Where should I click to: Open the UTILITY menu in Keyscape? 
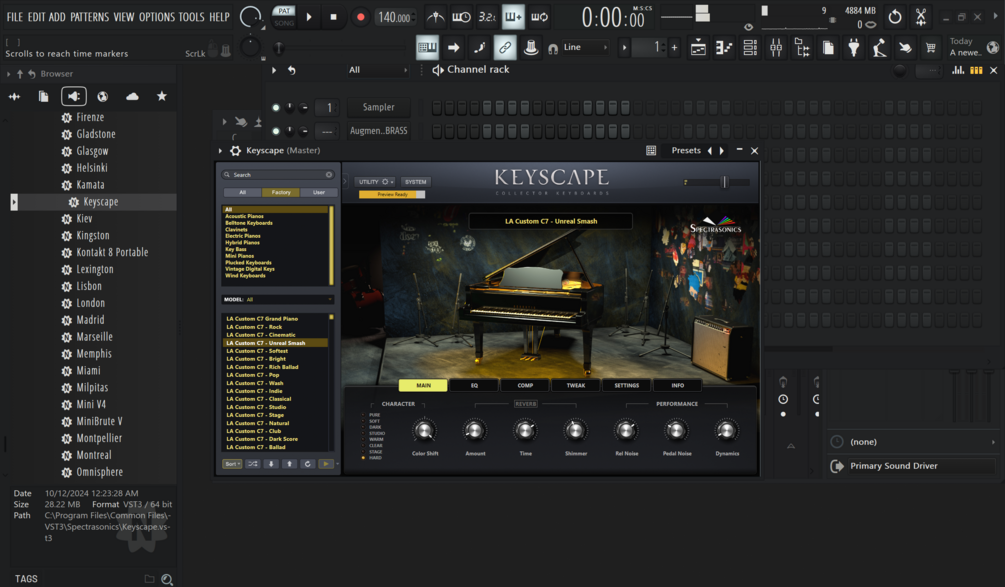coord(376,182)
